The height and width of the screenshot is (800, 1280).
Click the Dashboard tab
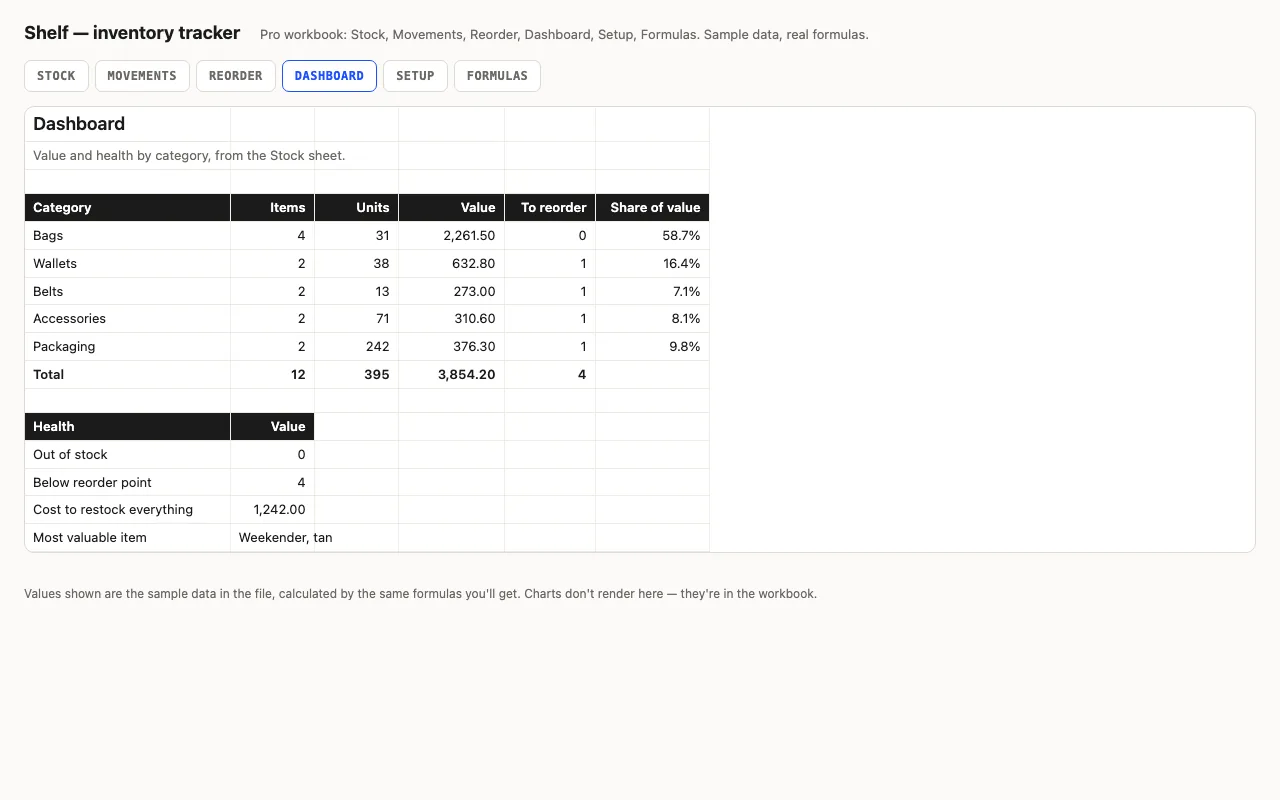[x=329, y=76]
